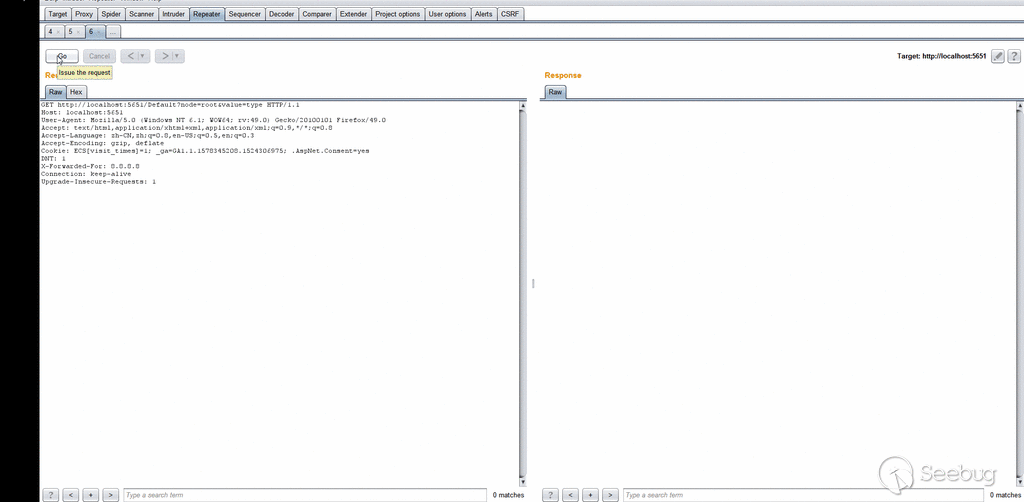1024x502 pixels.
Task: Open Repeater help question mark icon
Action: tap(1014, 57)
